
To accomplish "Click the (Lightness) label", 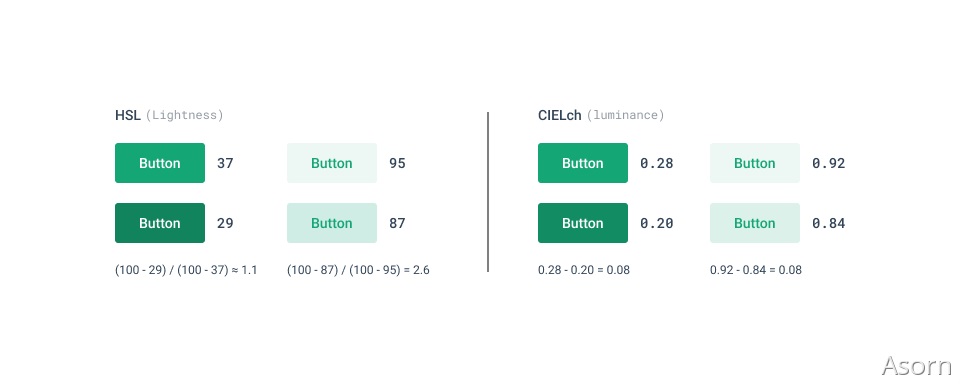I will point(184,115).
